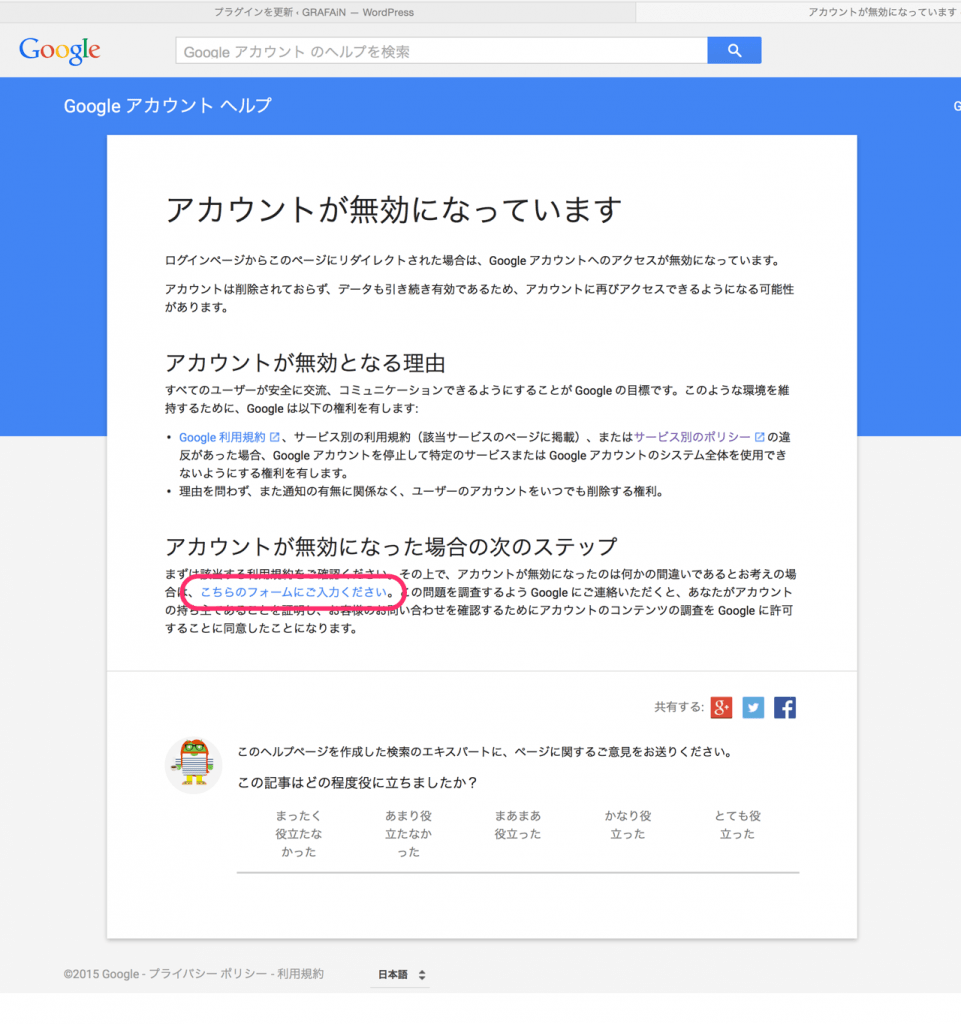Rate the article かなり役立った

[627, 825]
